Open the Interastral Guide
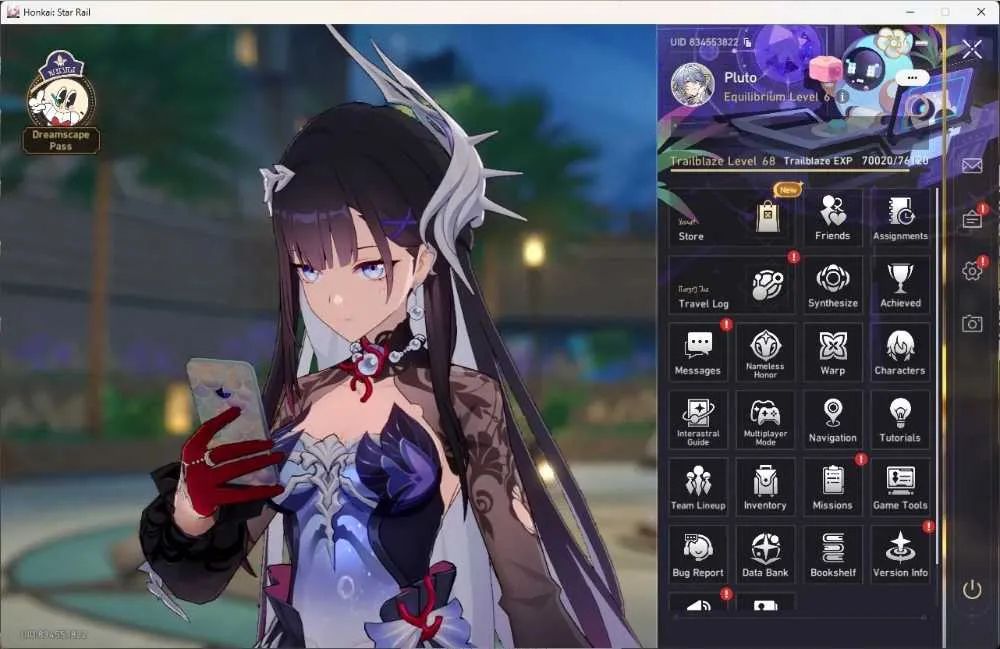Viewport: 1000px width, 649px height. coord(698,420)
